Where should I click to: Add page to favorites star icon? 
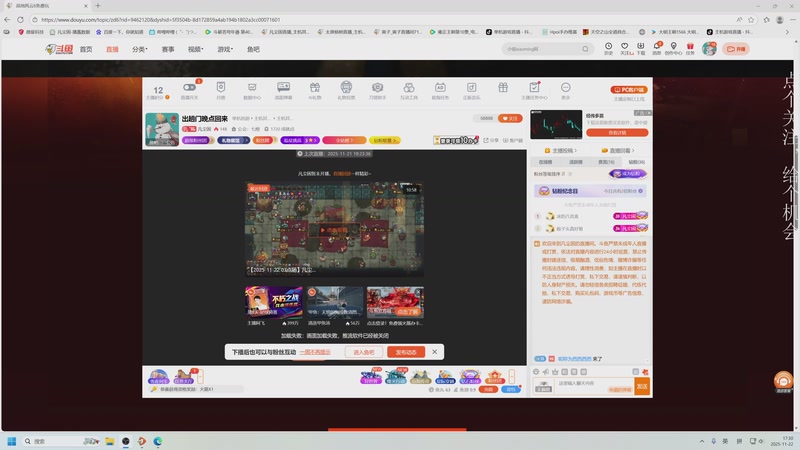[751, 19]
